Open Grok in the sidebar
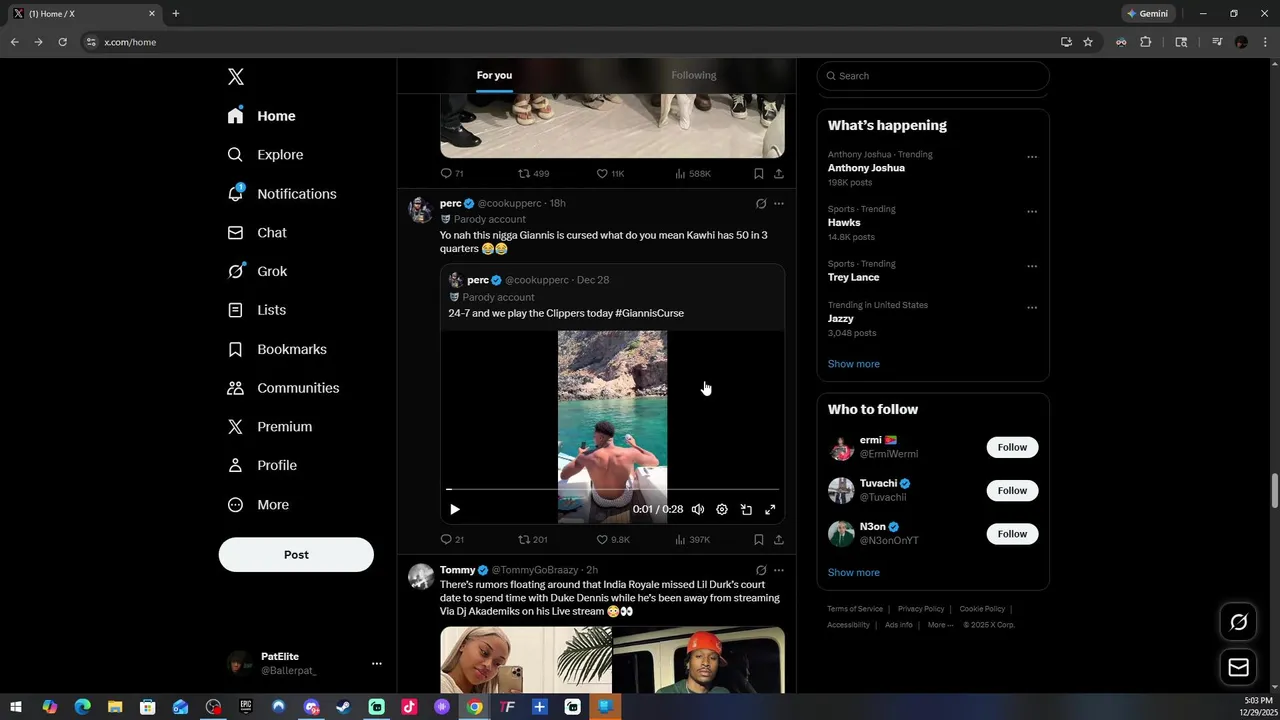 coord(258,272)
